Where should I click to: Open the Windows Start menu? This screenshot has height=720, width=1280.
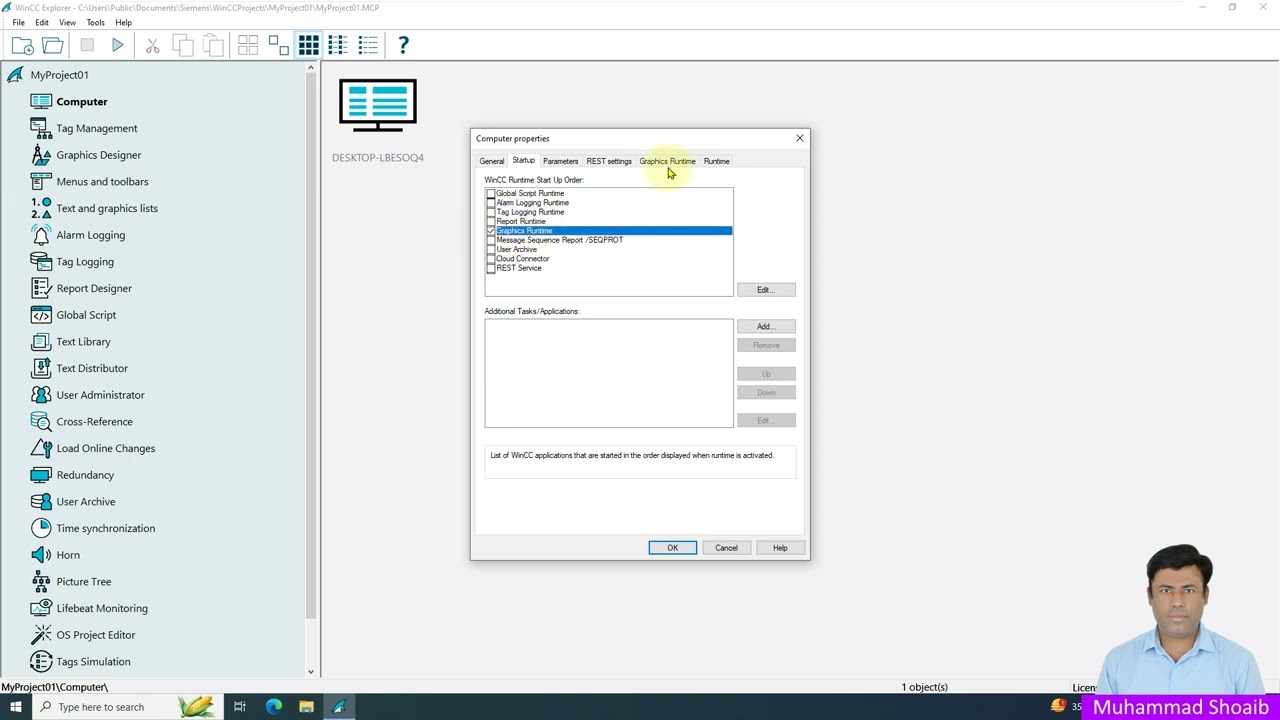pyautogui.click(x=15, y=707)
